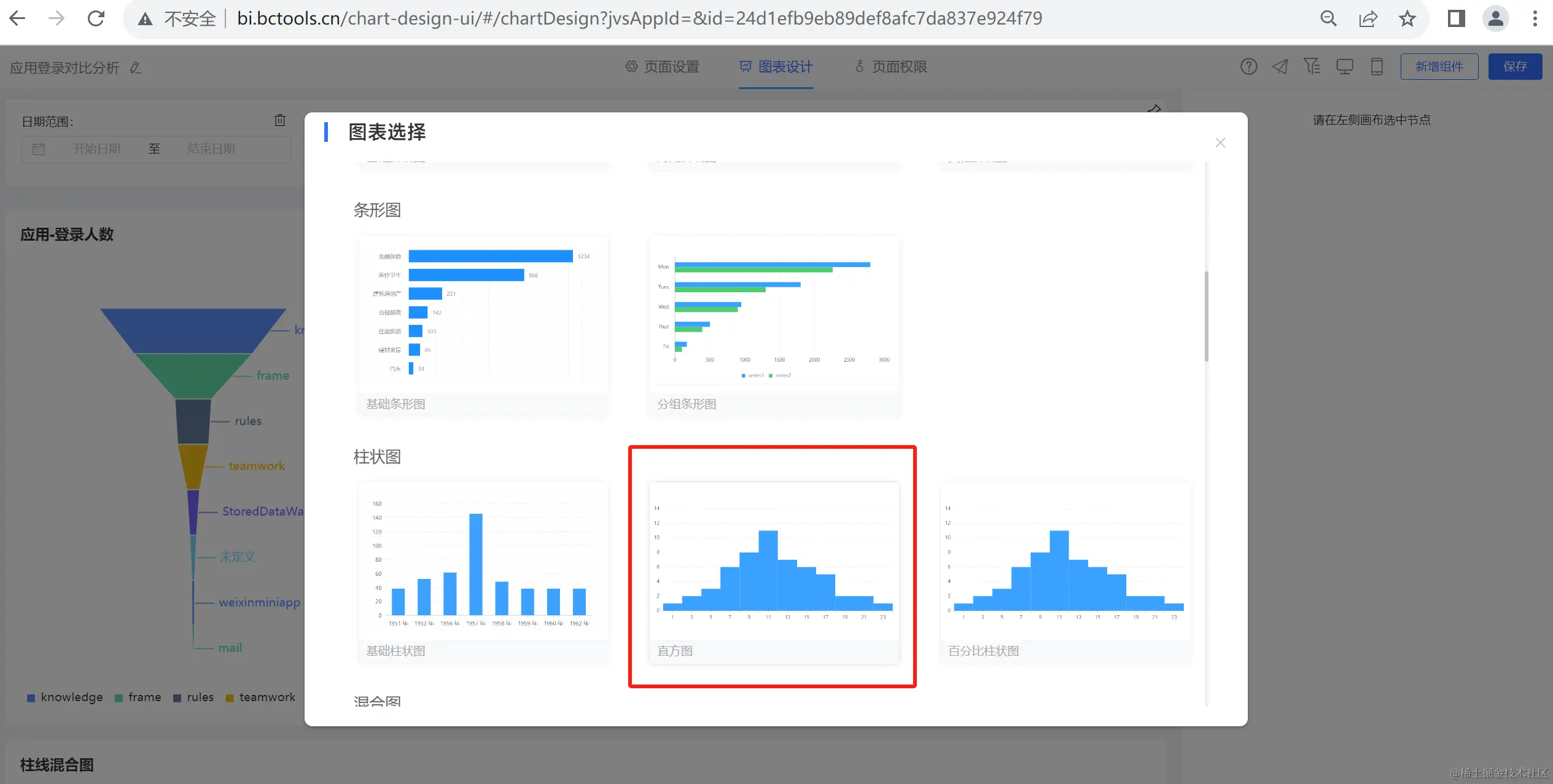Viewport: 1553px width, 784px height.
Task: Click the dialog's vertical scrollbar thumb
Action: 1206,316
